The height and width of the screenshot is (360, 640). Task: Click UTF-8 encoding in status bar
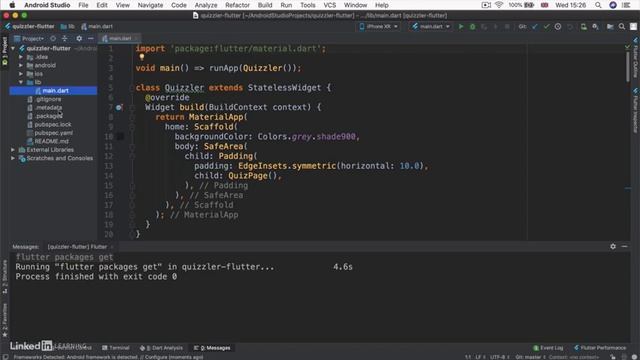pyautogui.click(x=499, y=357)
